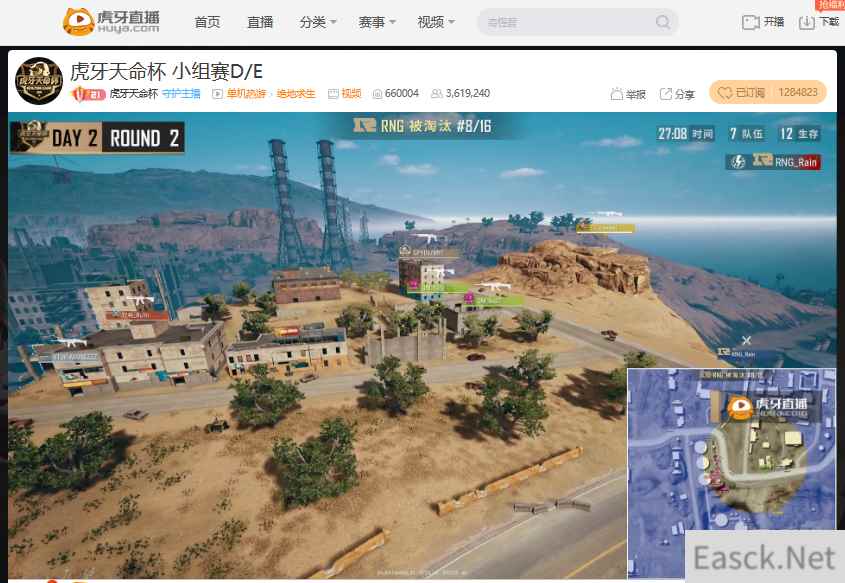The image size is (845, 583).
Task: Go to the 首页 home tab
Action: (x=207, y=22)
